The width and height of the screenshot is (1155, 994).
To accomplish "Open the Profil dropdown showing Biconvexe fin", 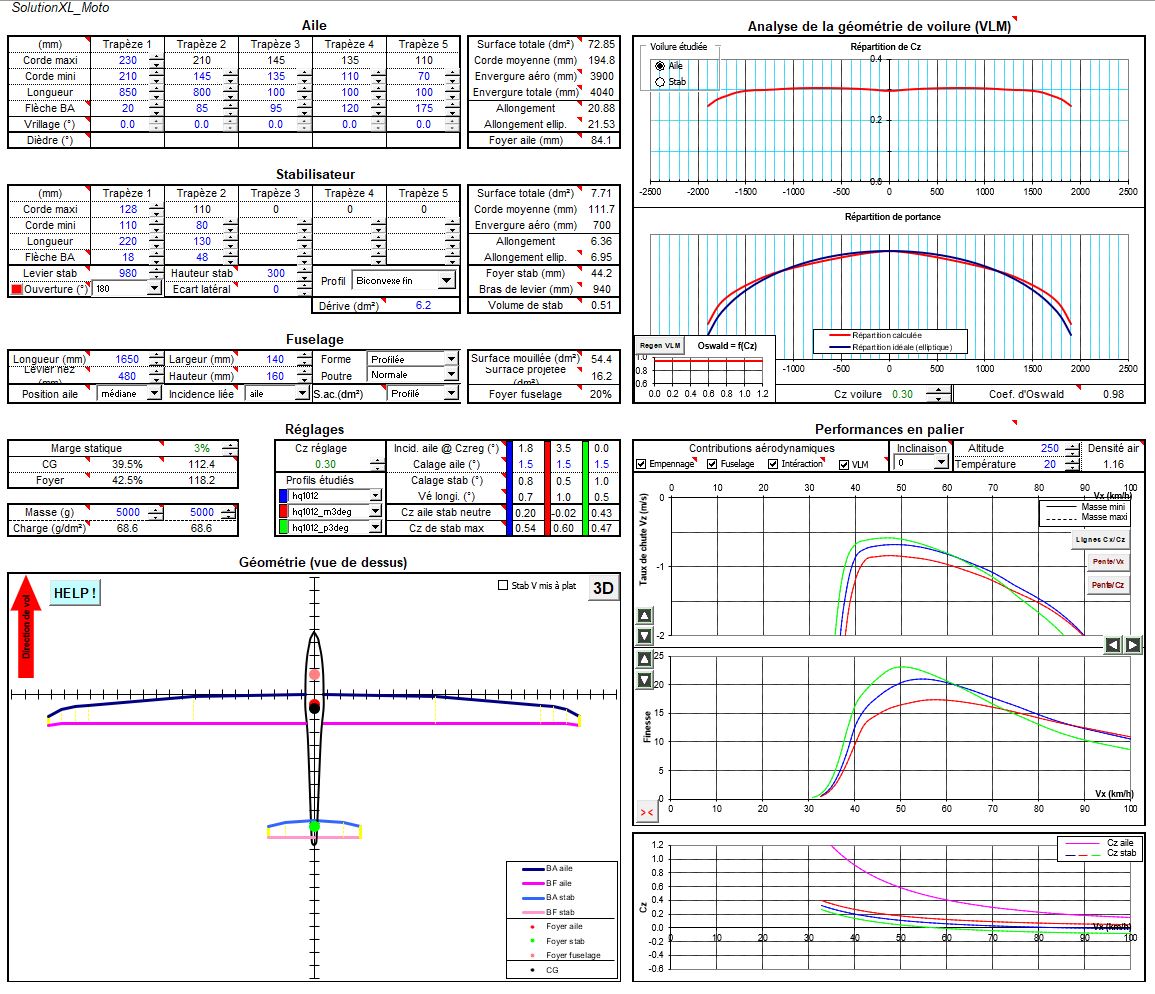I will tap(447, 280).
